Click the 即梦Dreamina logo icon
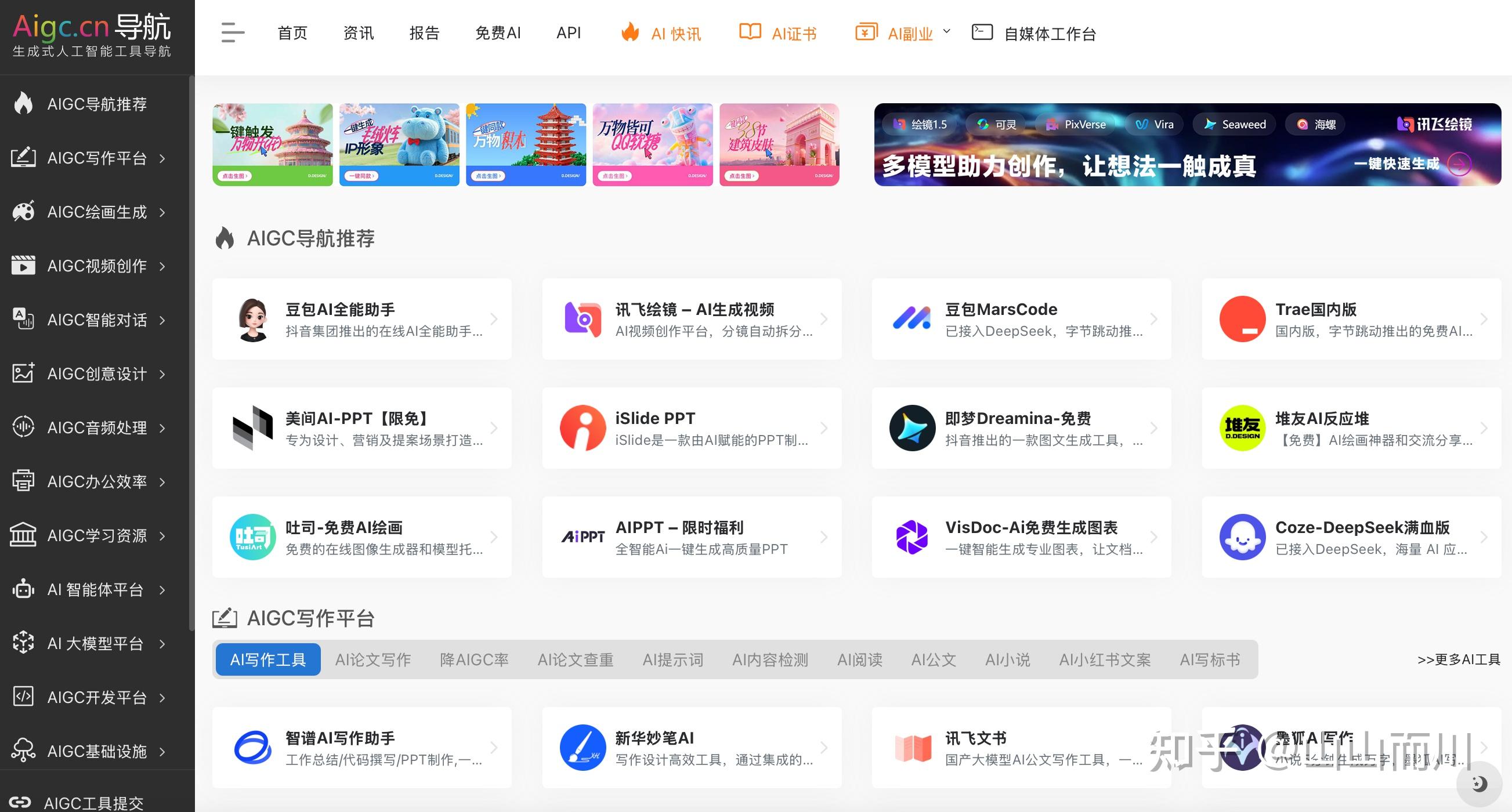 click(912, 428)
